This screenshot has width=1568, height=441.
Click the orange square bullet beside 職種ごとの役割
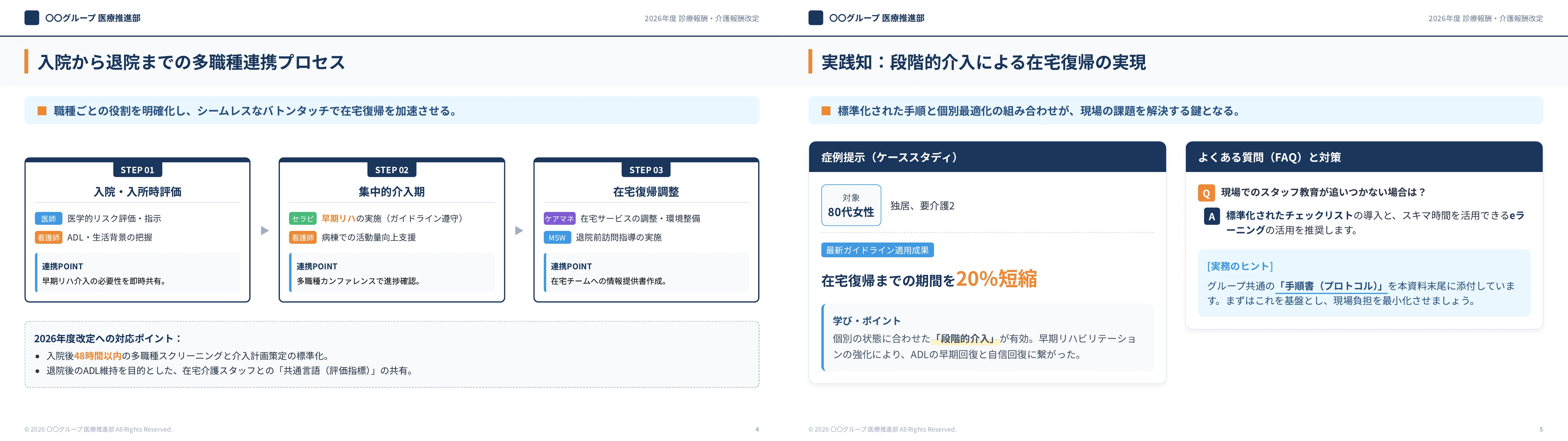(x=42, y=111)
